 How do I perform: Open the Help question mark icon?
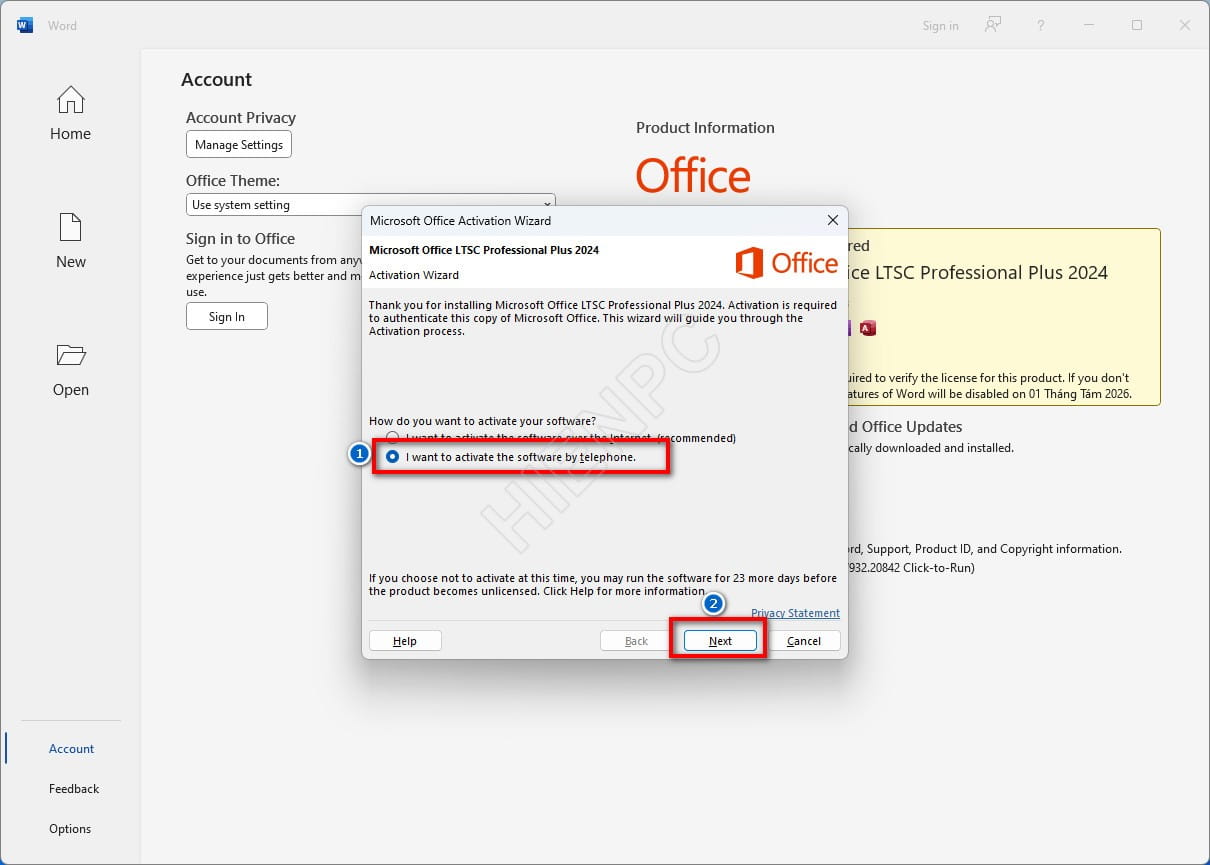click(1041, 25)
